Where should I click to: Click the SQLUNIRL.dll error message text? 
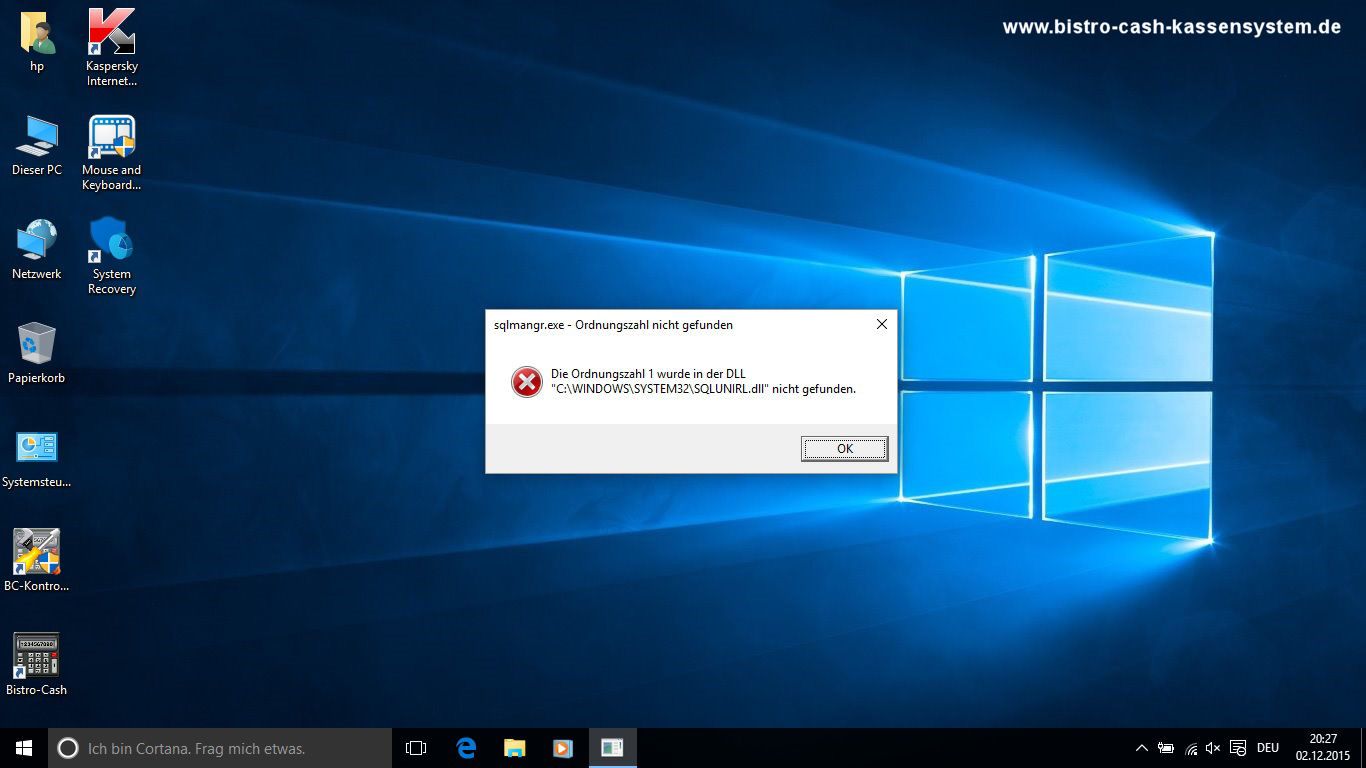point(703,381)
